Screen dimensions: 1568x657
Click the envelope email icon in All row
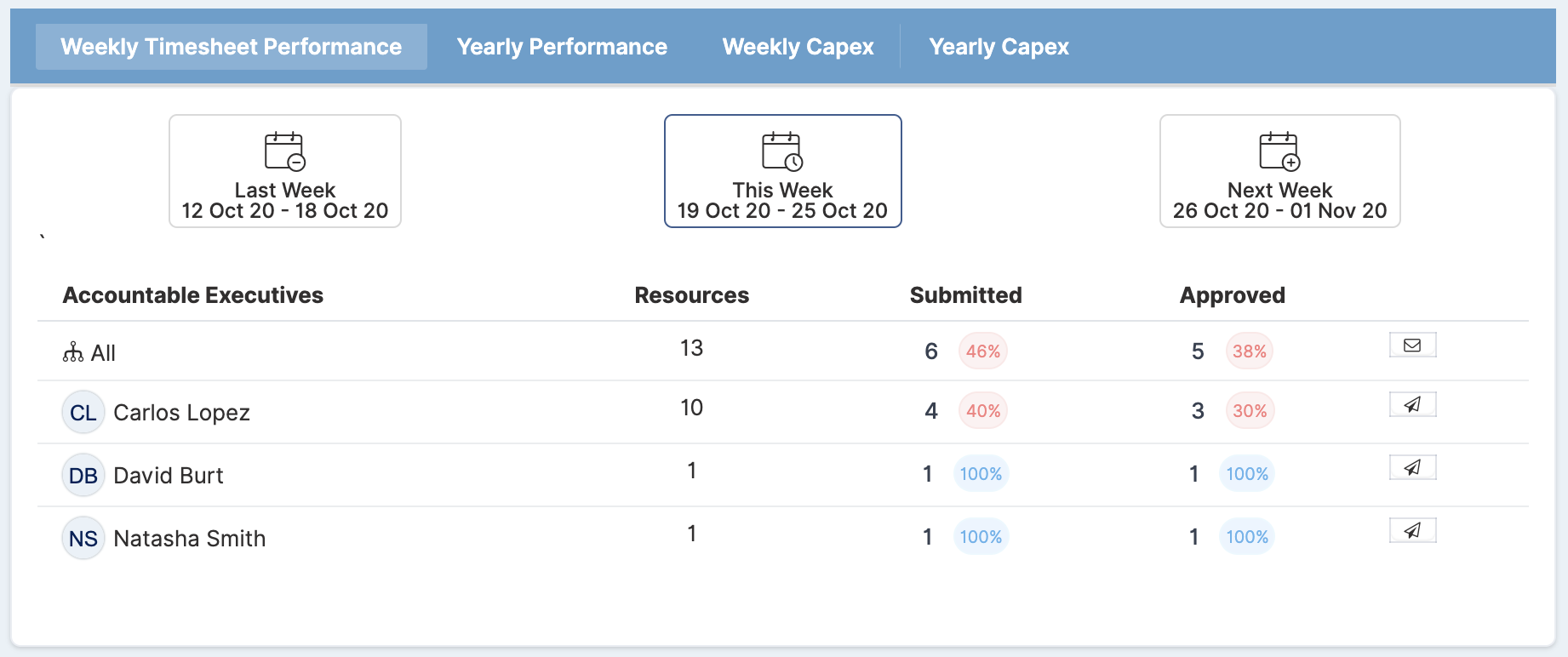point(1412,345)
